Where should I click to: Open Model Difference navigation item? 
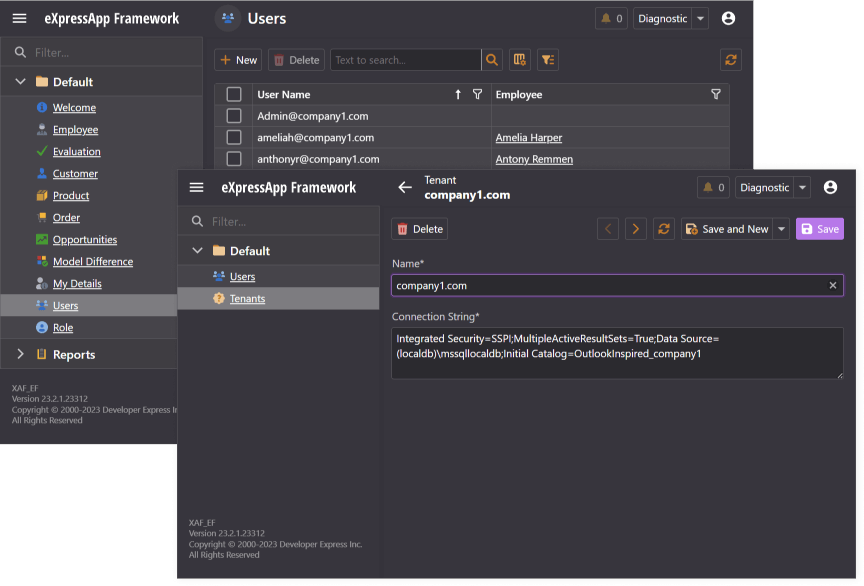tap(93, 262)
